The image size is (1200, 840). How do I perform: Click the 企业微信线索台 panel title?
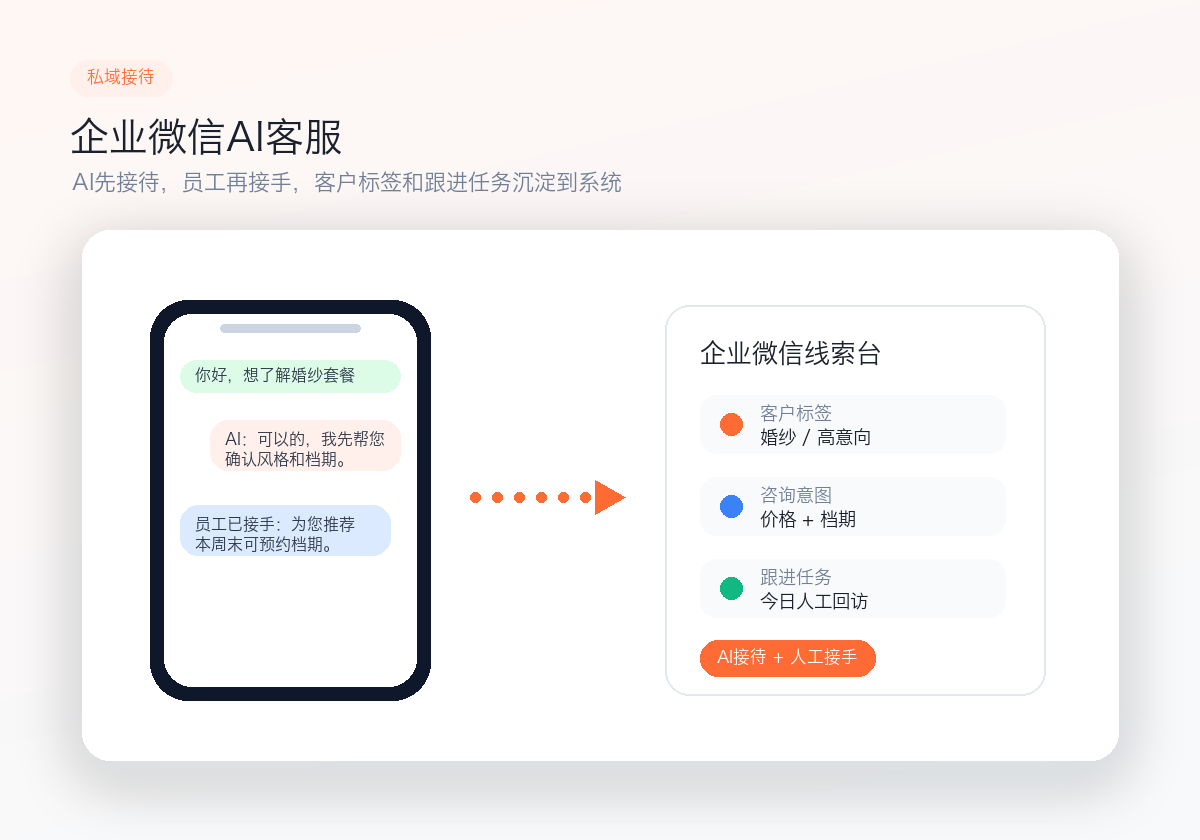point(790,353)
